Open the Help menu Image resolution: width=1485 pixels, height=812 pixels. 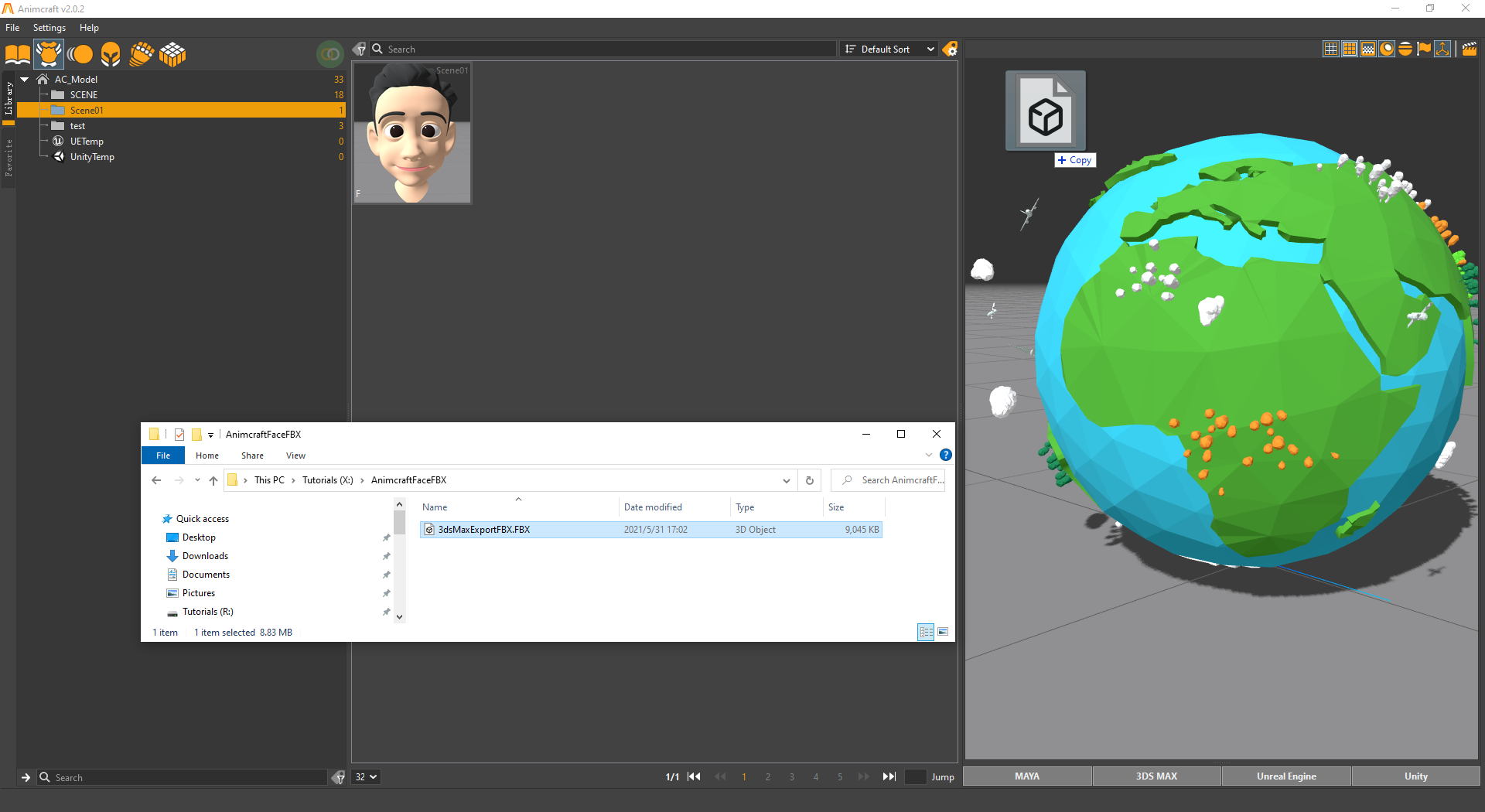coord(89,28)
